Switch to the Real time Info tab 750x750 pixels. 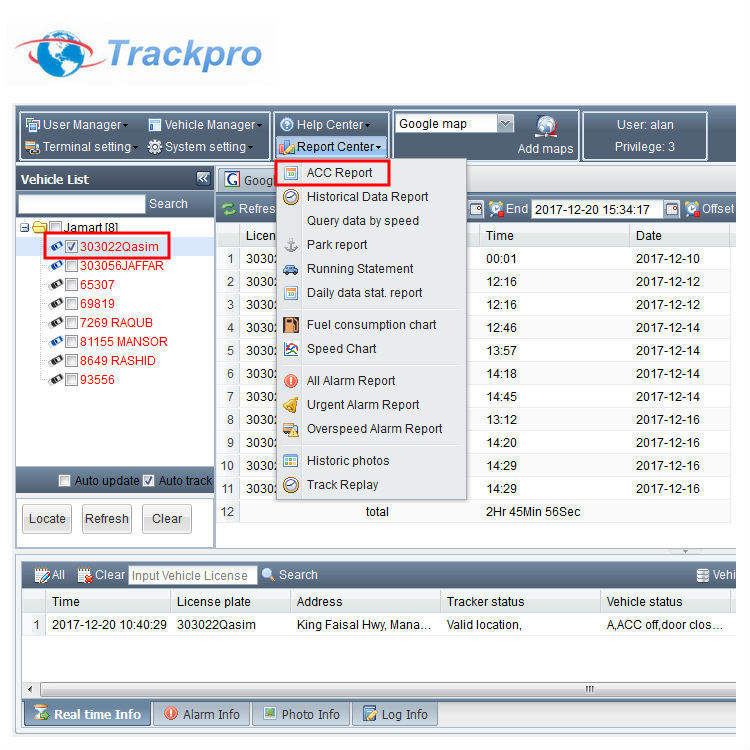(x=88, y=714)
